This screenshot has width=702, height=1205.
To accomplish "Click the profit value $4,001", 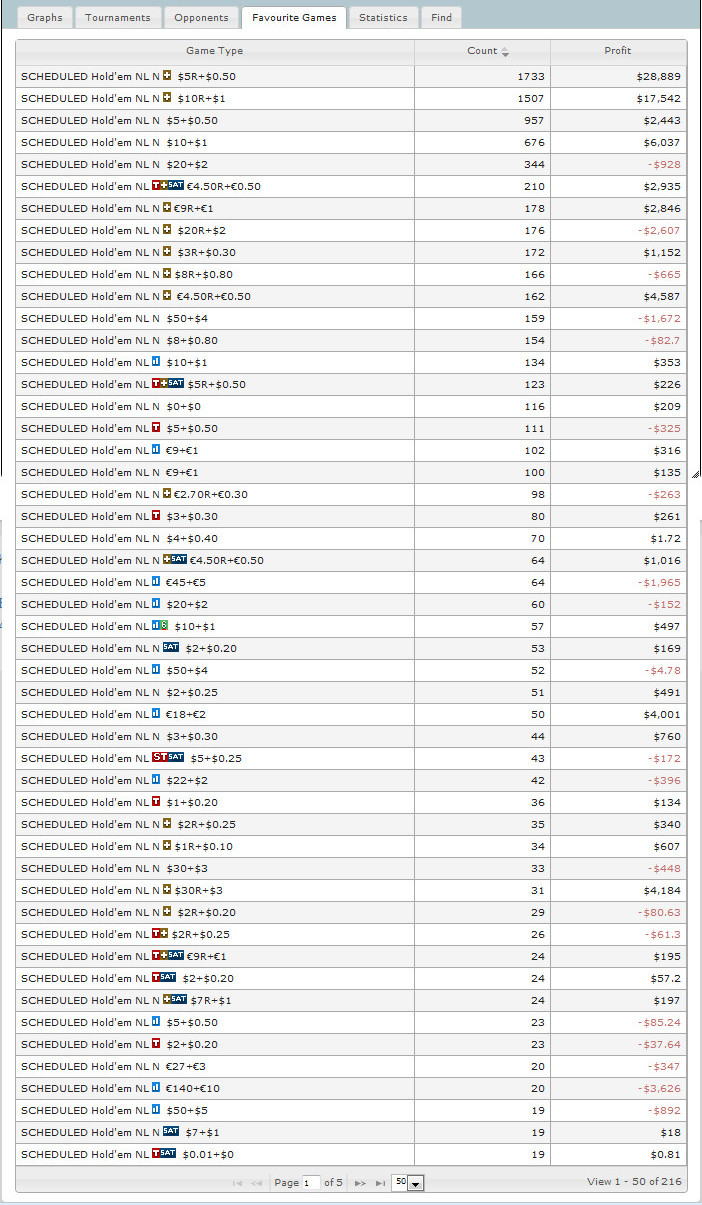I will [662, 714].
